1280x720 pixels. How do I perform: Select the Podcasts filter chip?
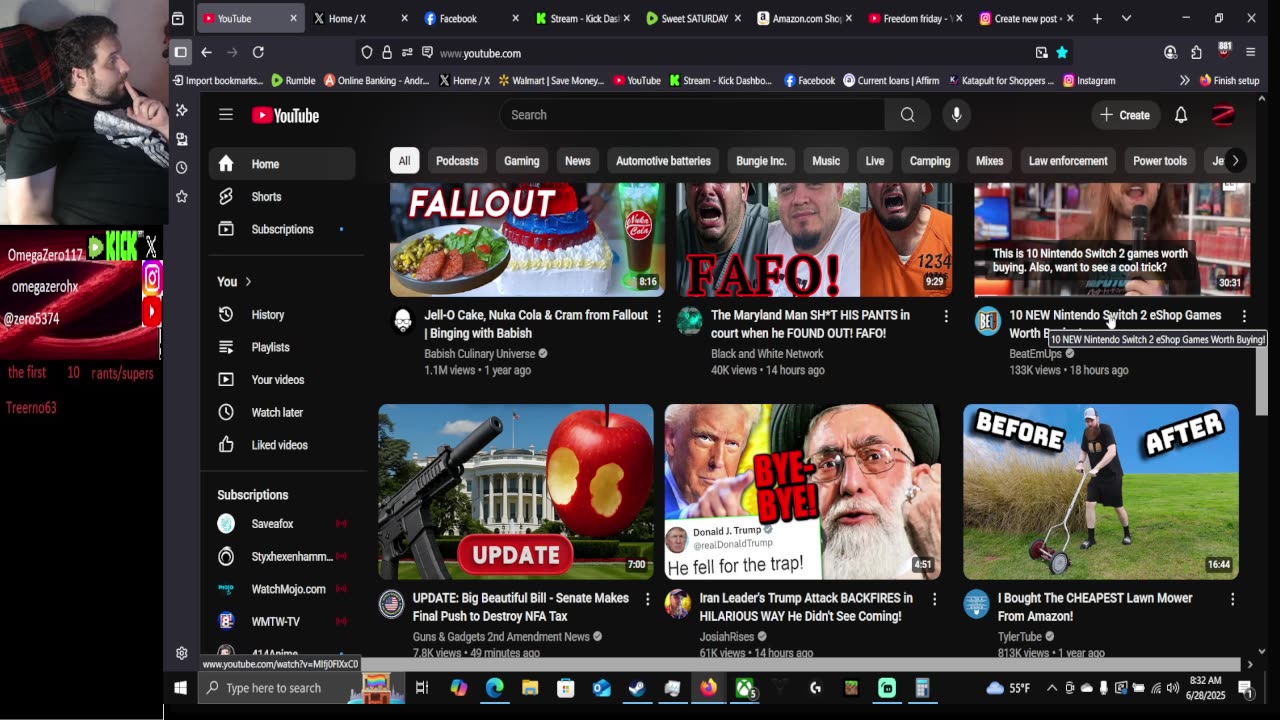point(457,161)
